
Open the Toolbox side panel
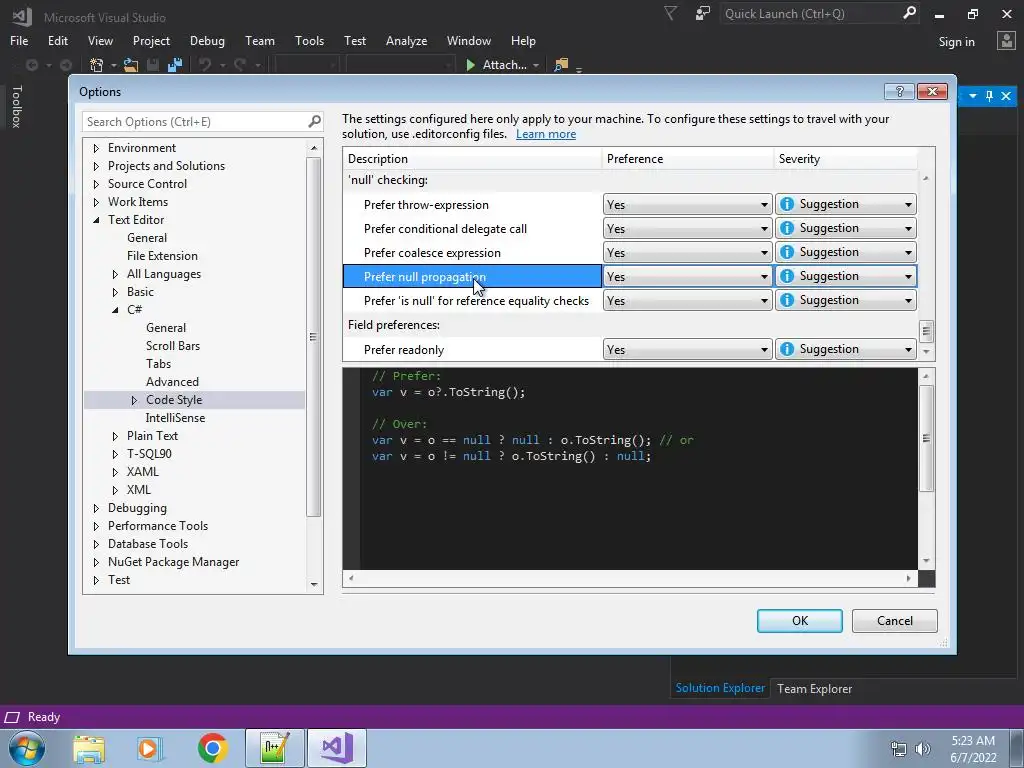[16, 106]
